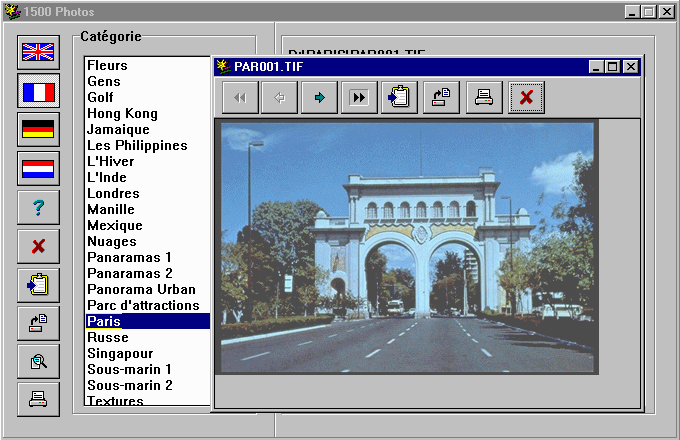Choose the German flag language button
Screen dimensions: 680x440
[x=38, y=130]
